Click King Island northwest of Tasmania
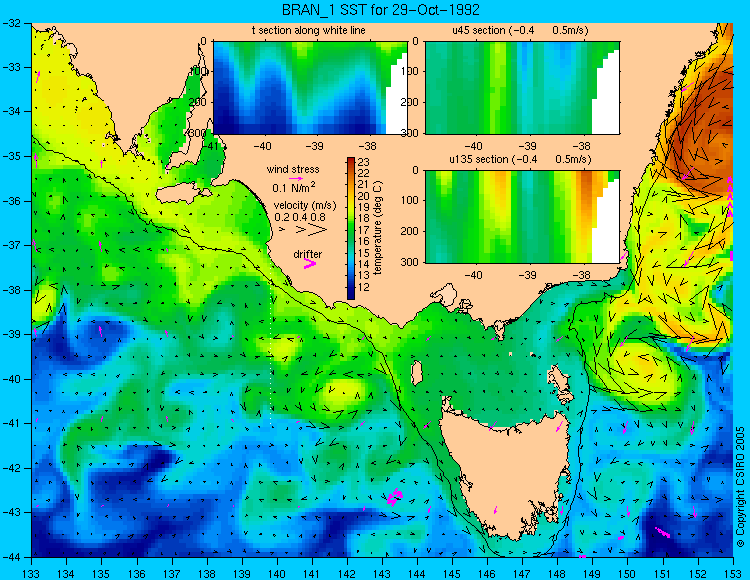The height and width of the screenshot is (580, 750). click(x=417, y=372)
